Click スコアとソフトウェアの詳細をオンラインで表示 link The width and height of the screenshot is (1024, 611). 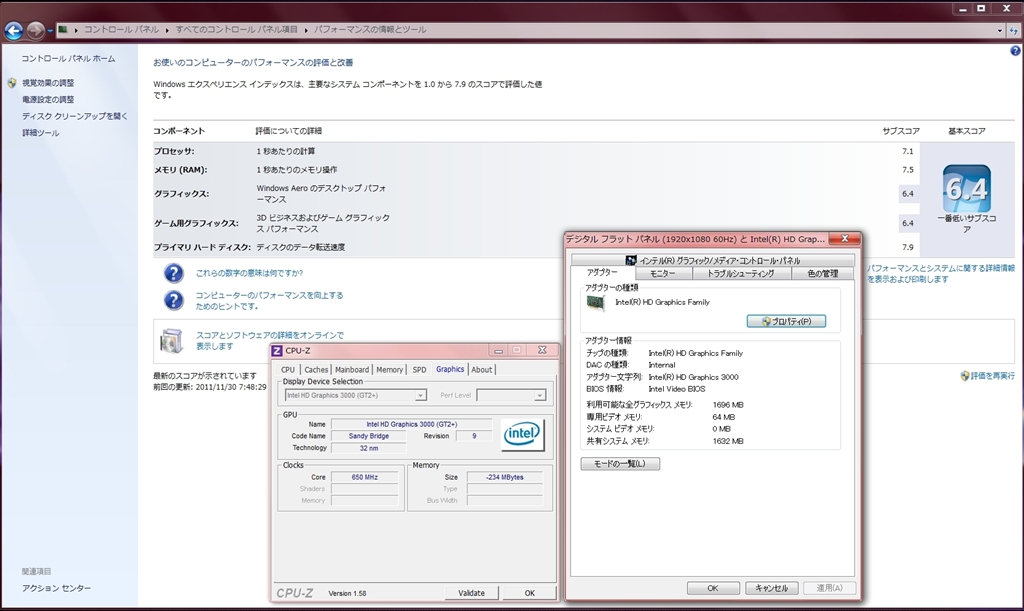269,341
